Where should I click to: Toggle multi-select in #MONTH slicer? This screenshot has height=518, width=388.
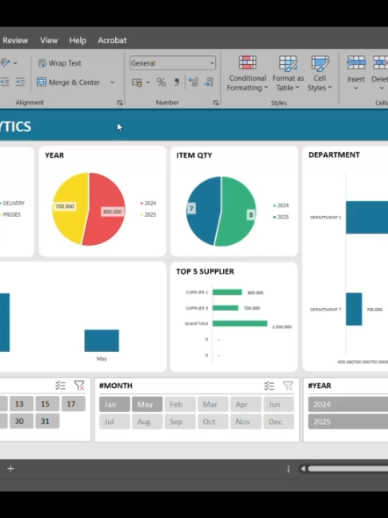pyautogui.click(x=269, y=386)
